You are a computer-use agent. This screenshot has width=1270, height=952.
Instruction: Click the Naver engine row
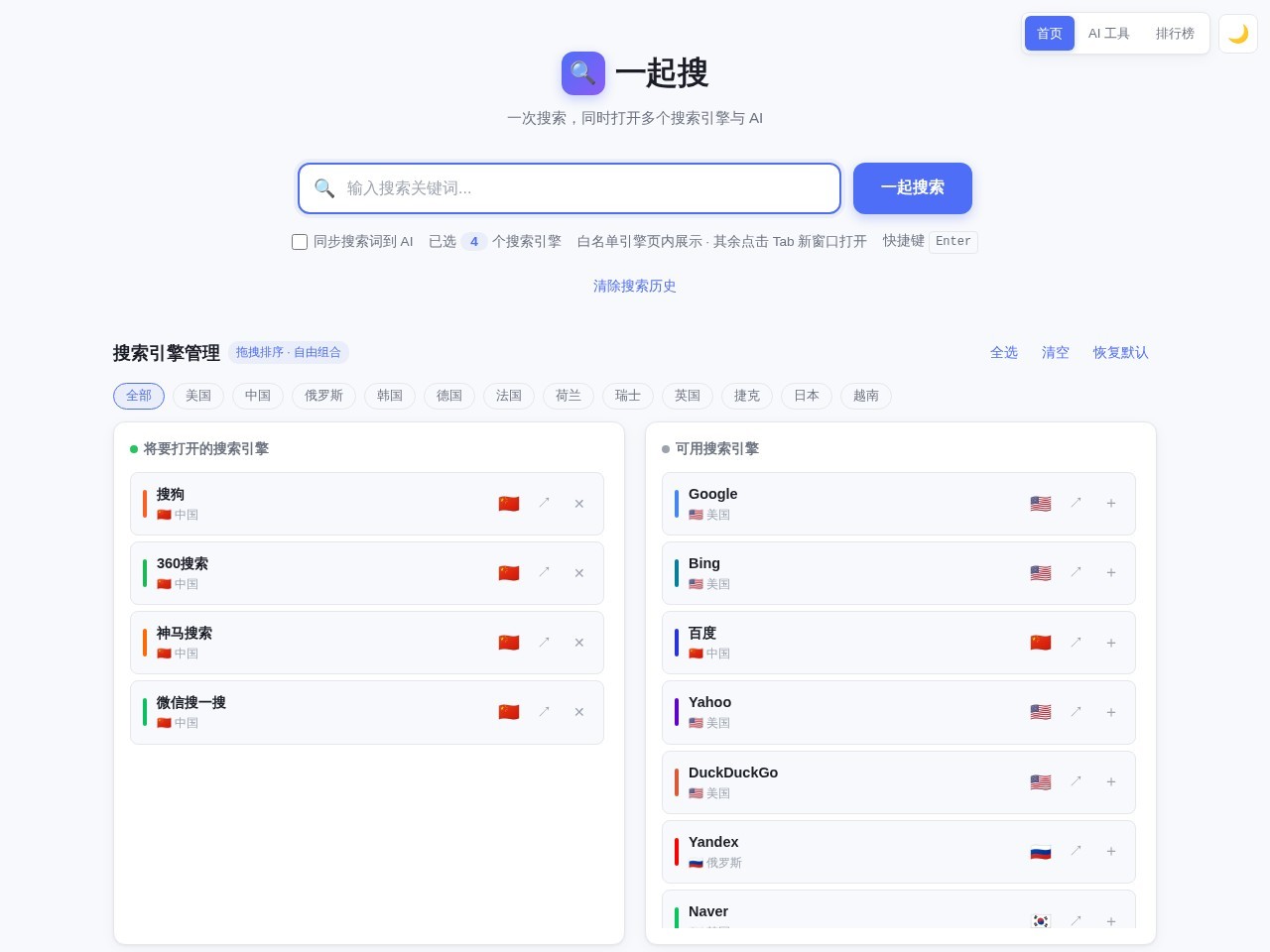899,909
